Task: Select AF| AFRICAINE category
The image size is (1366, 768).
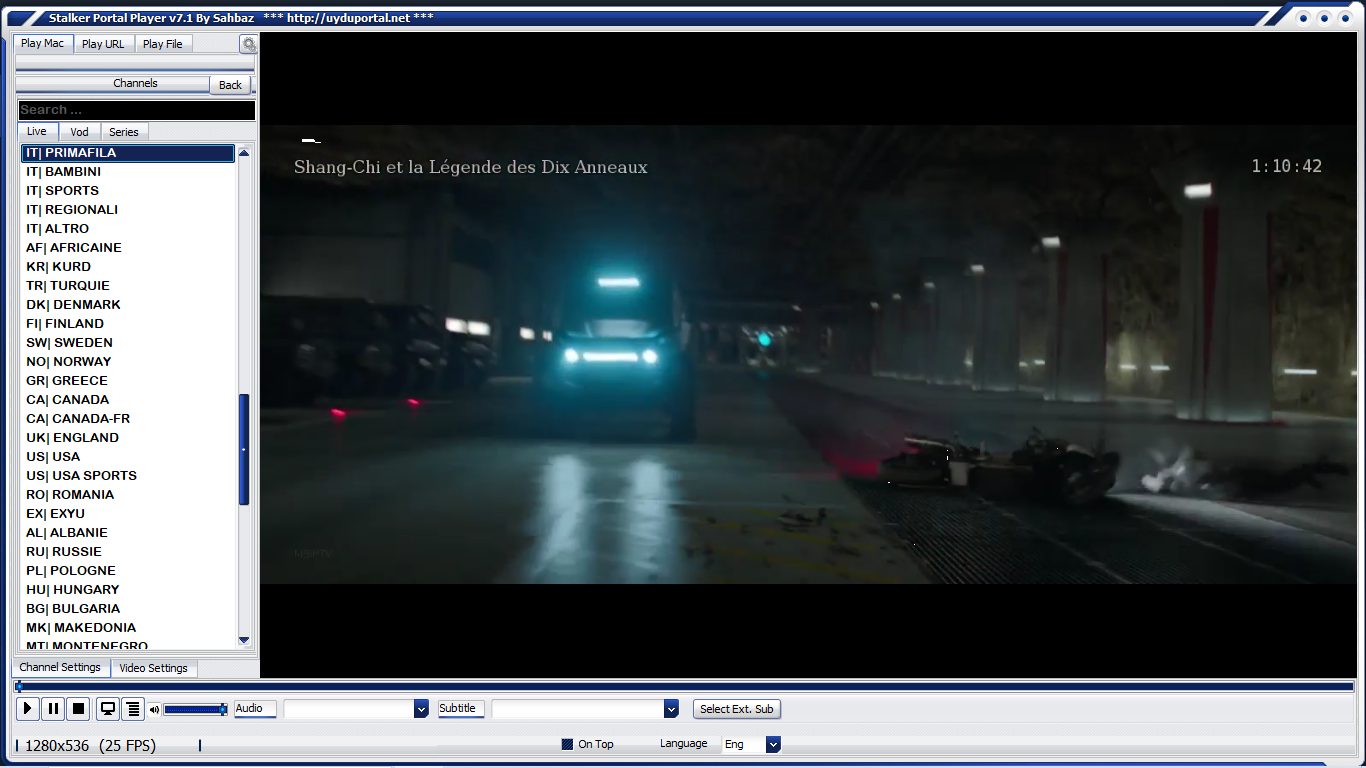Action: (128, 248)
